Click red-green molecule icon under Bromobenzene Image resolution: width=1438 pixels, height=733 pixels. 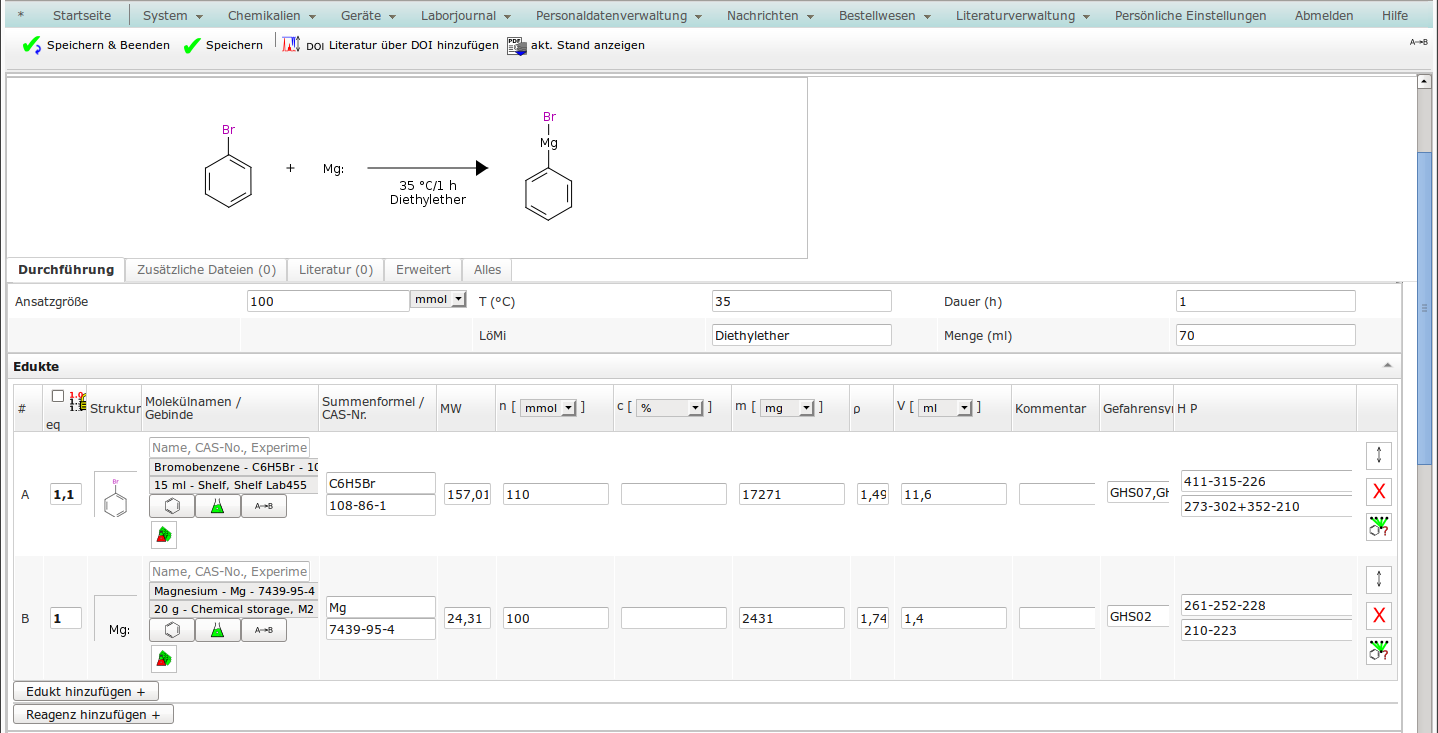coord(163,535)
